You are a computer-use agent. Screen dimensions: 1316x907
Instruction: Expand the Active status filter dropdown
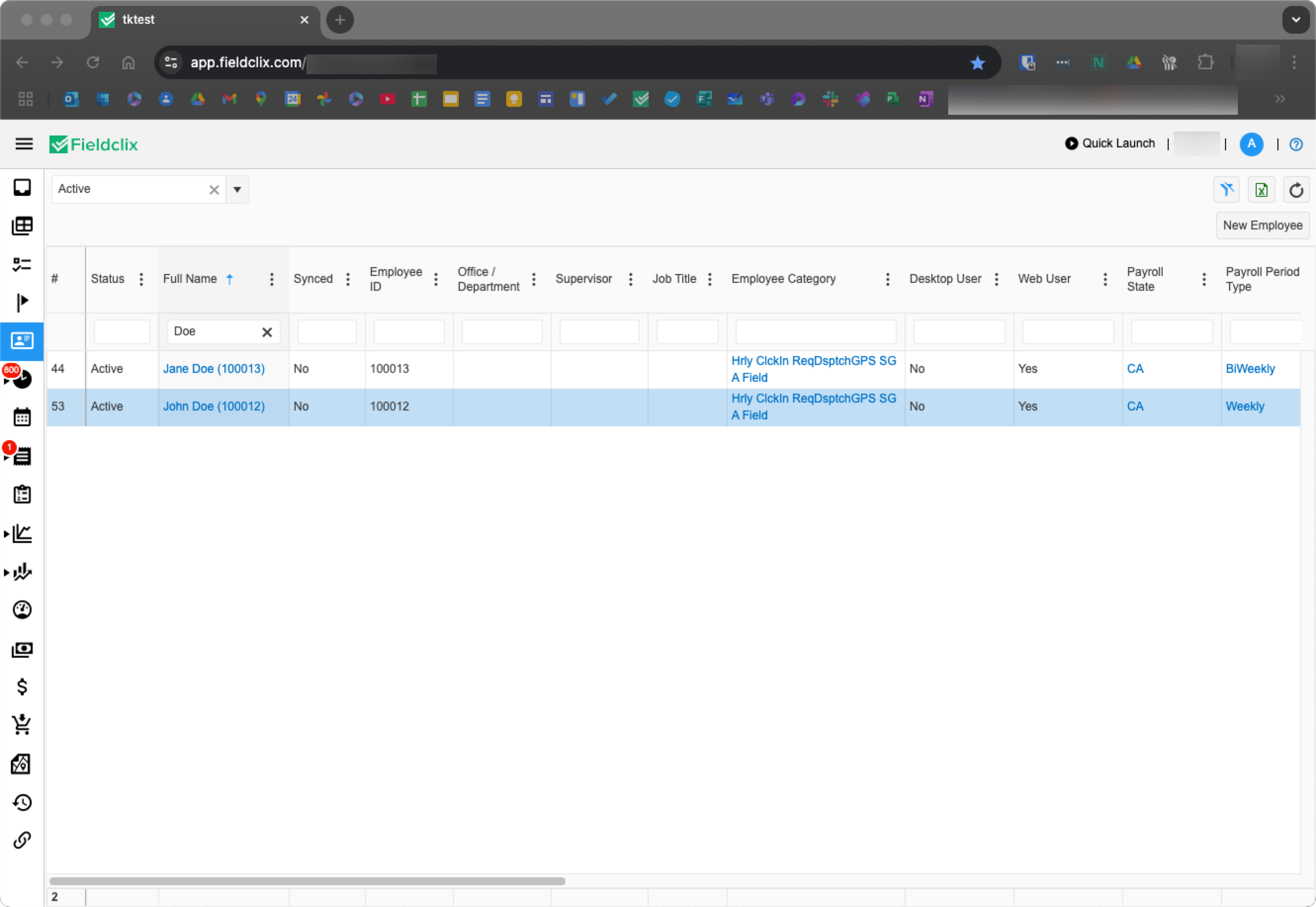click(x=237, y=189)
